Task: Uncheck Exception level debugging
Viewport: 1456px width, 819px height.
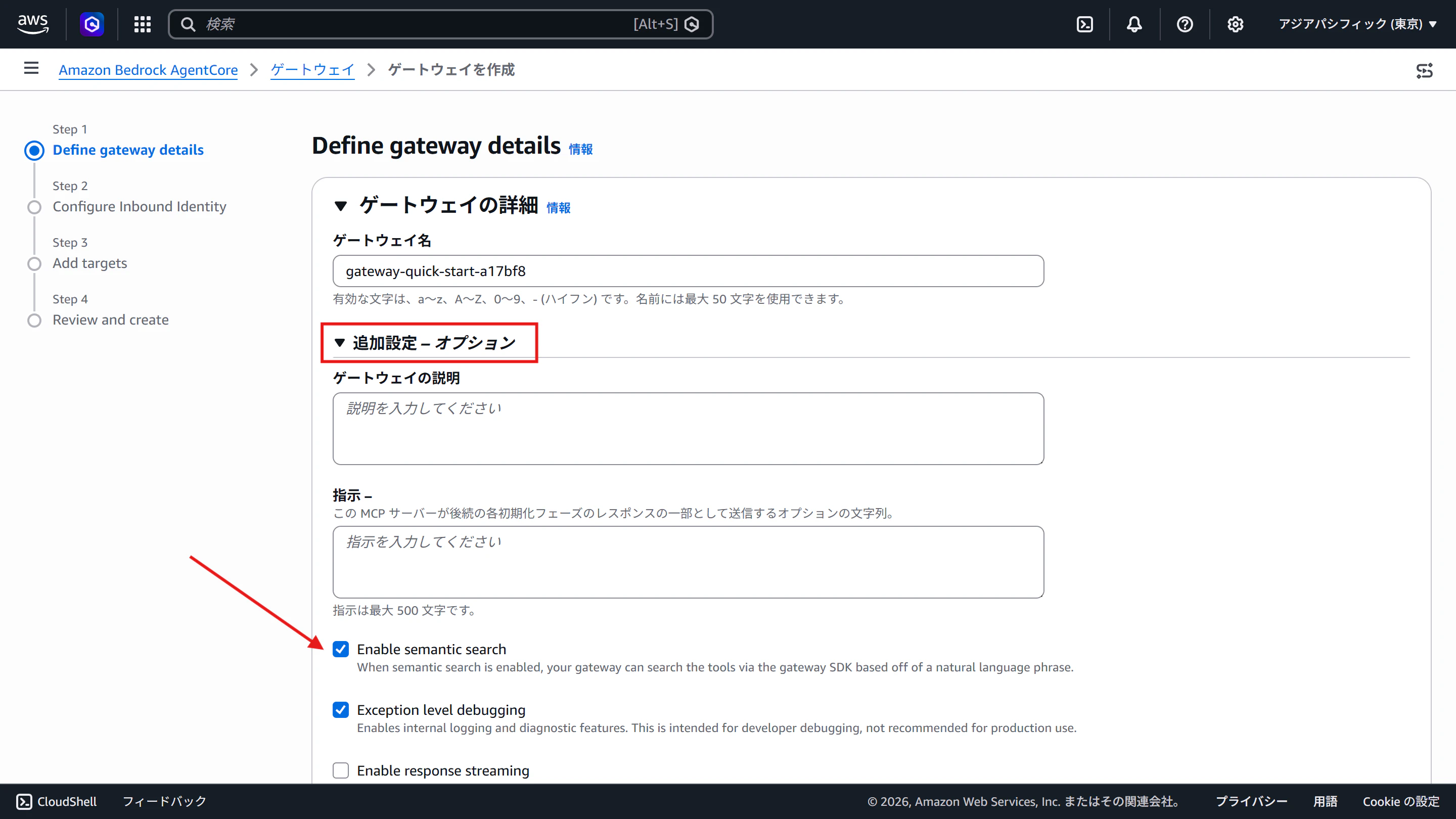Action: [341, 709]
